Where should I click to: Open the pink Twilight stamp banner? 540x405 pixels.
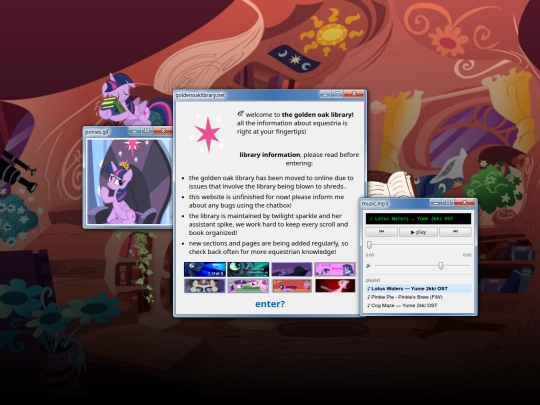pos(335,269)
